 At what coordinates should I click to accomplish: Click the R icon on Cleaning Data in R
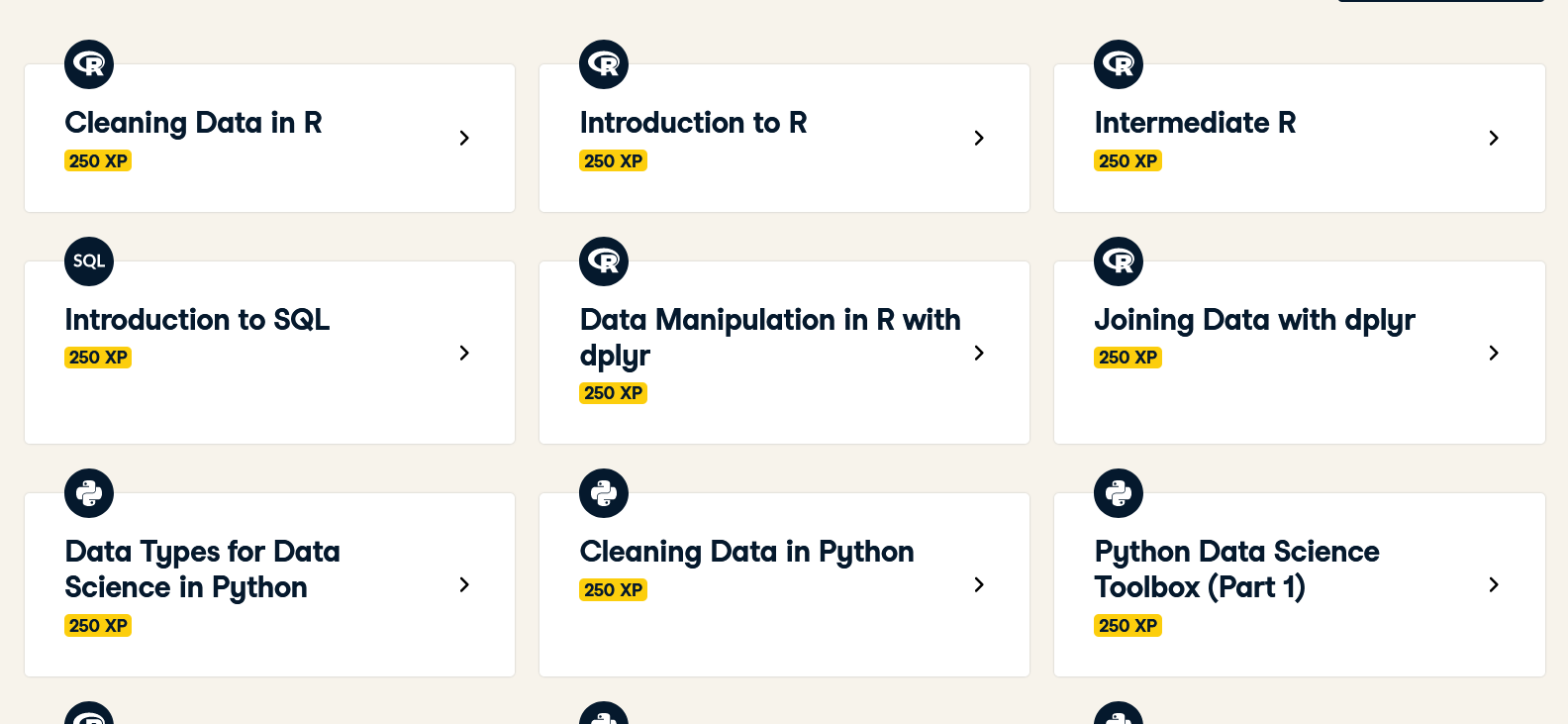tap(89, 64)
